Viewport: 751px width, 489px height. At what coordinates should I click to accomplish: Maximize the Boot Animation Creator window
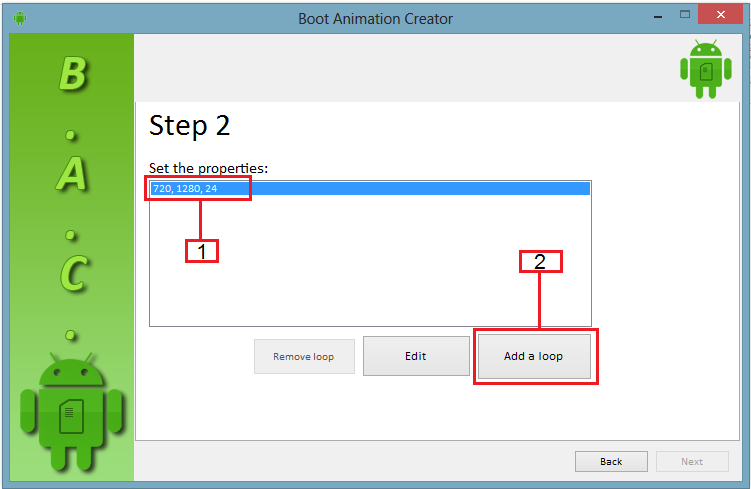tap(685, 16)
